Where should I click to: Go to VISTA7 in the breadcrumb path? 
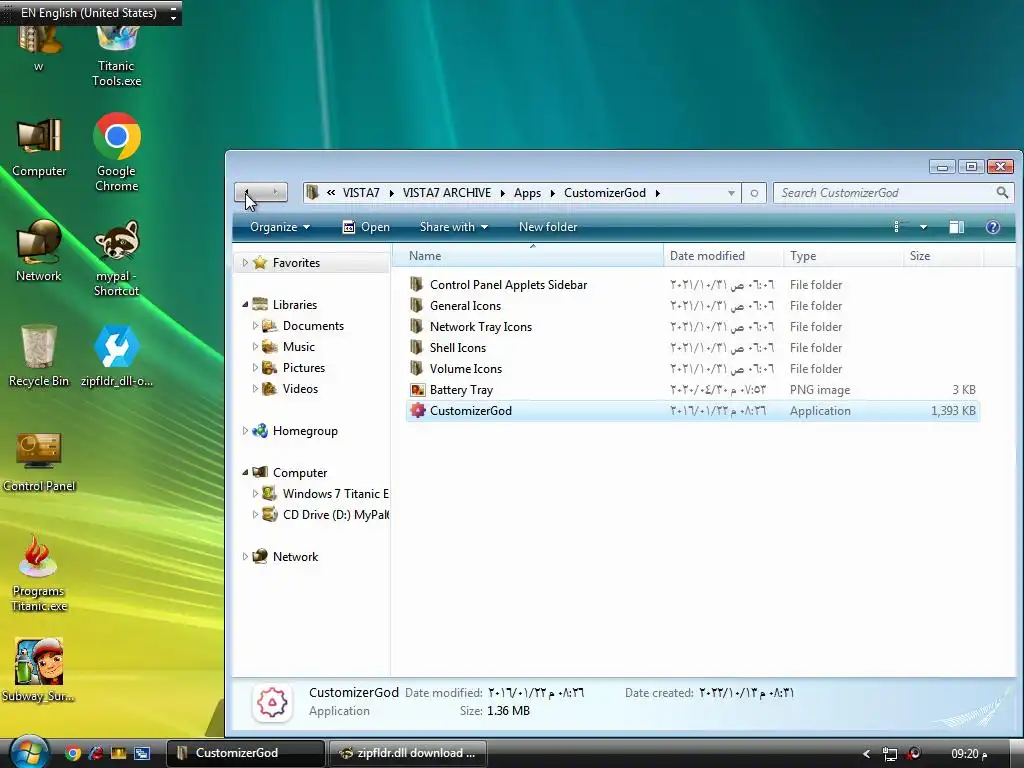361,193
